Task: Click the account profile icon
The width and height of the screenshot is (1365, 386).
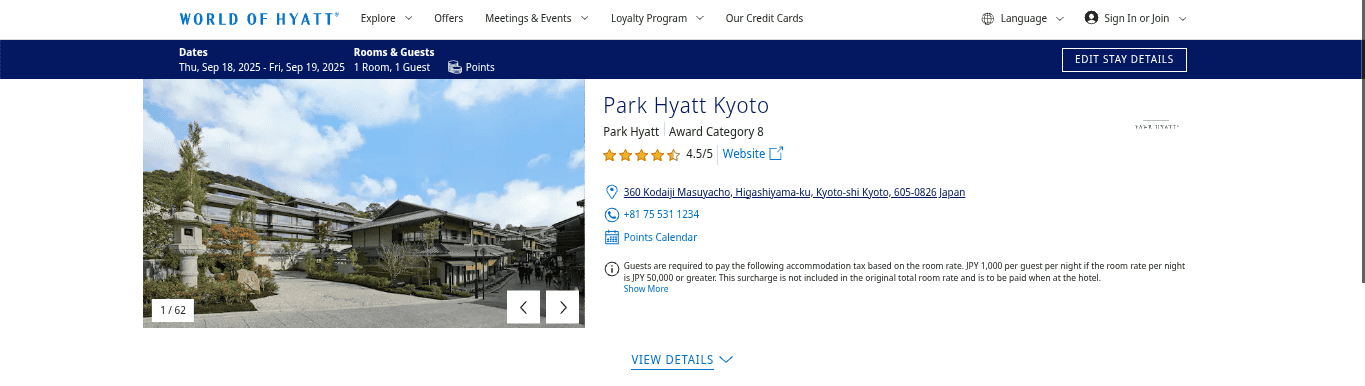Action: point(1091,18)
